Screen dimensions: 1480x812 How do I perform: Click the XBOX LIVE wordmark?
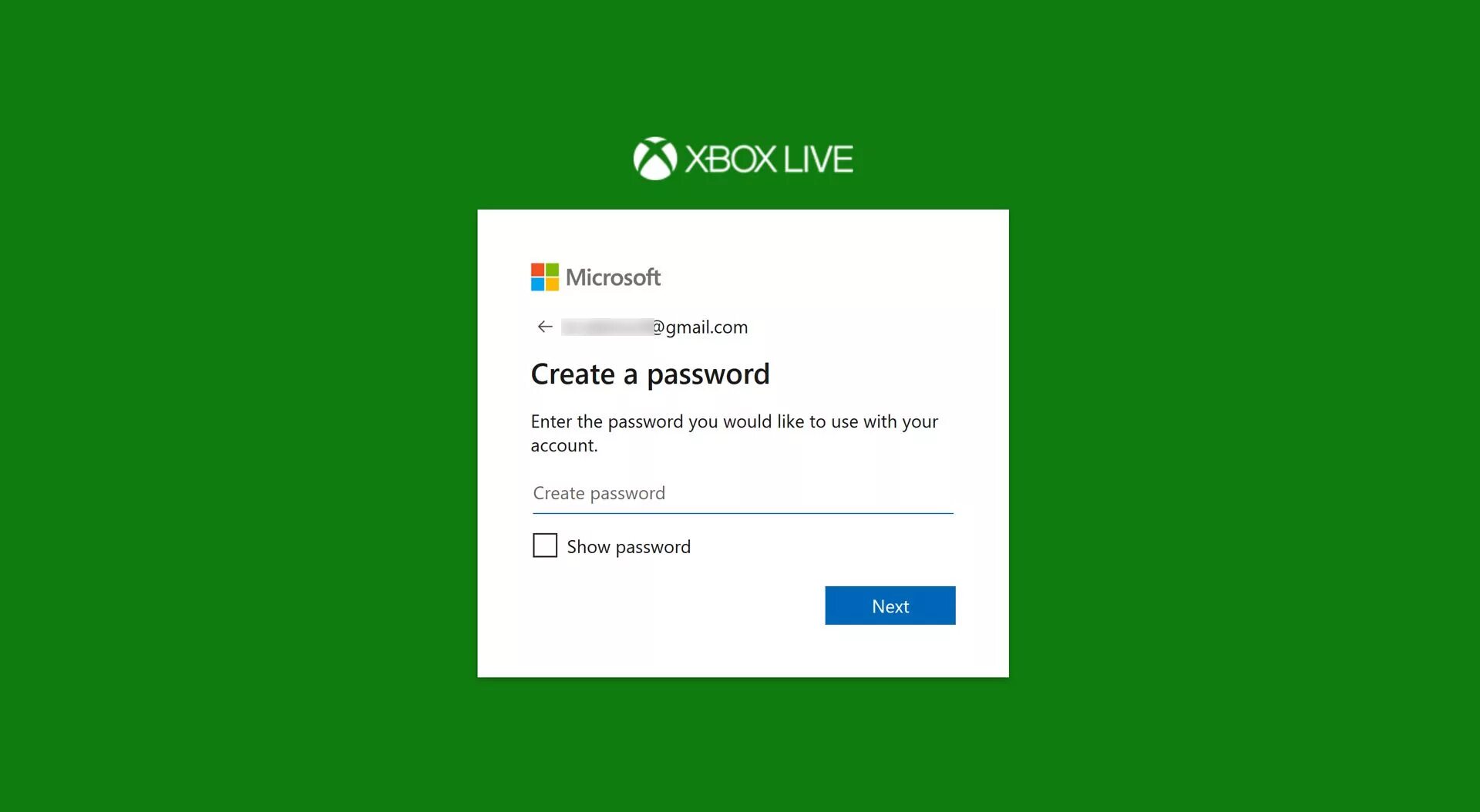point(769,159)
